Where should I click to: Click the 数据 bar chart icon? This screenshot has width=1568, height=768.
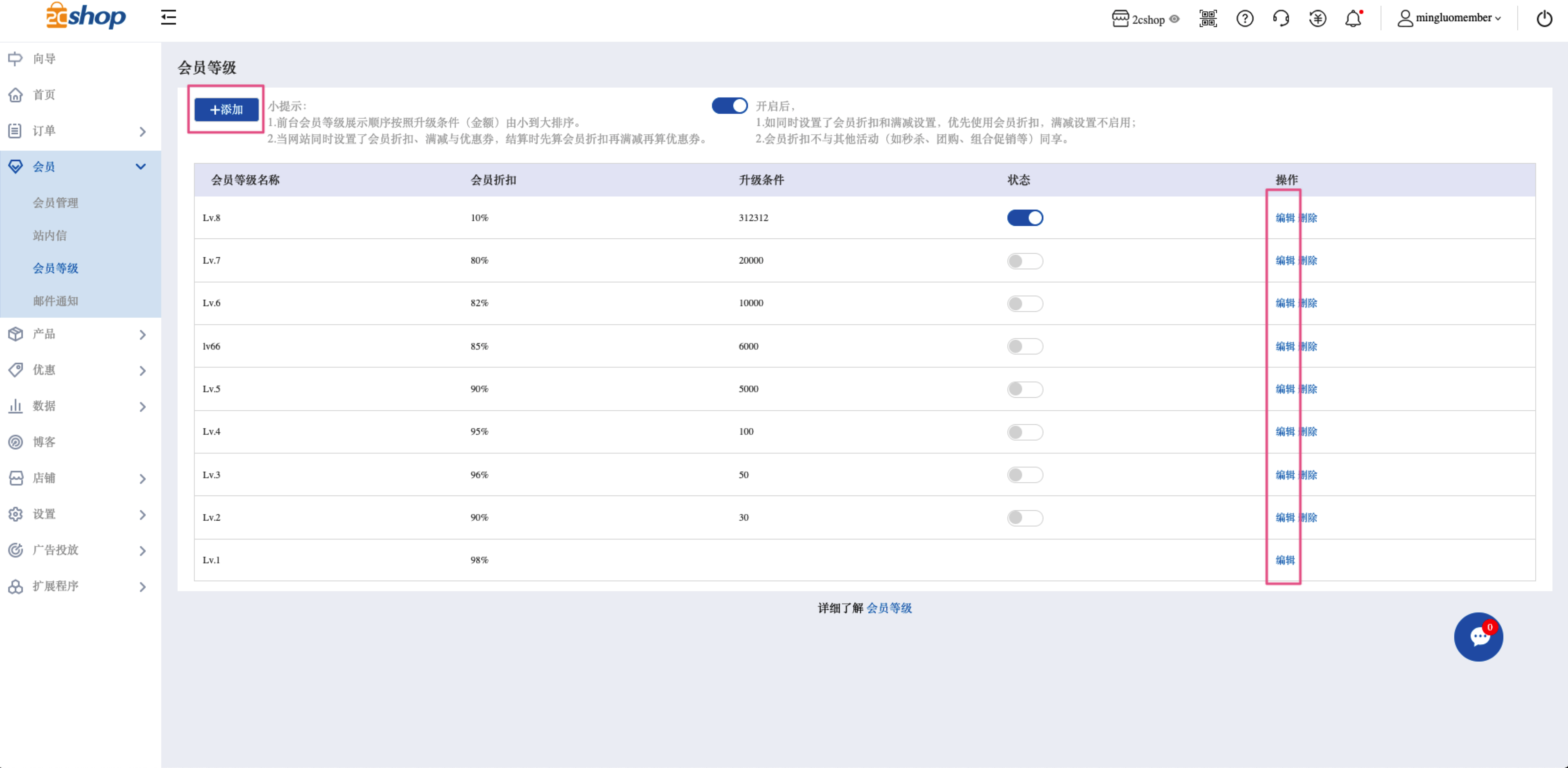pyautogui.click(x=15, y=406)
